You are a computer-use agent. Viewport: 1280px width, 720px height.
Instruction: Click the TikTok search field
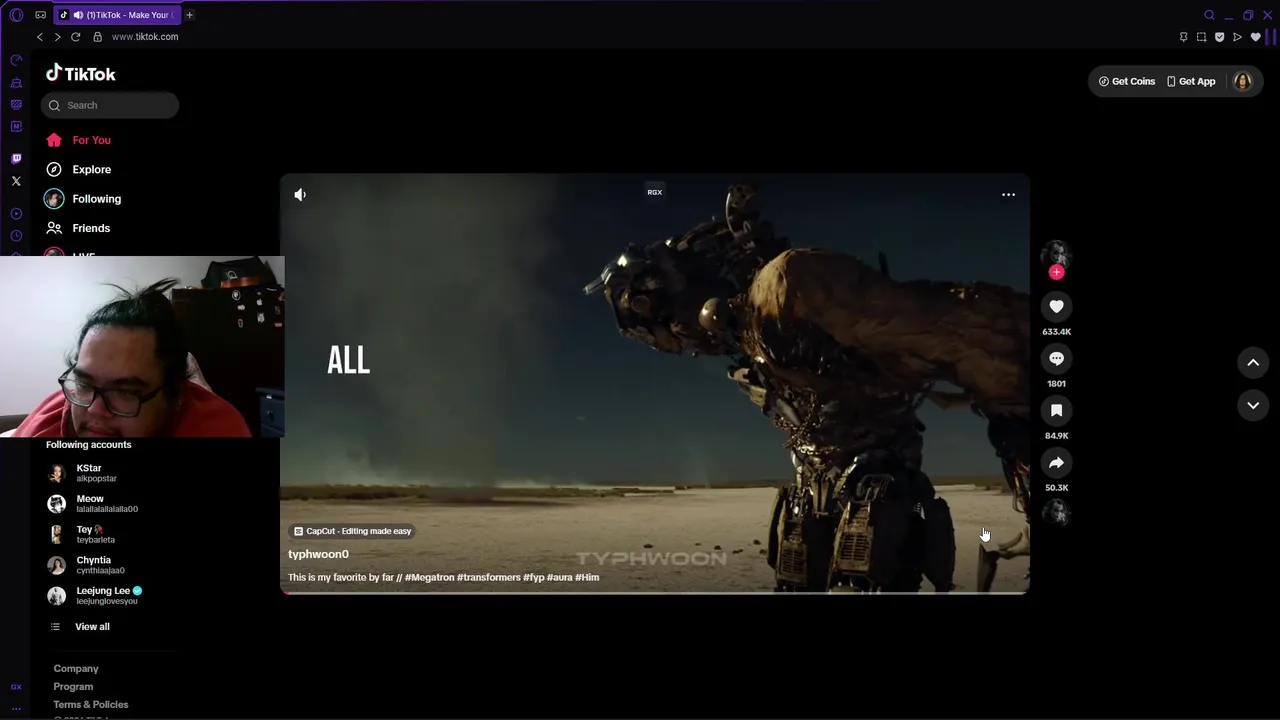[110, 105]
